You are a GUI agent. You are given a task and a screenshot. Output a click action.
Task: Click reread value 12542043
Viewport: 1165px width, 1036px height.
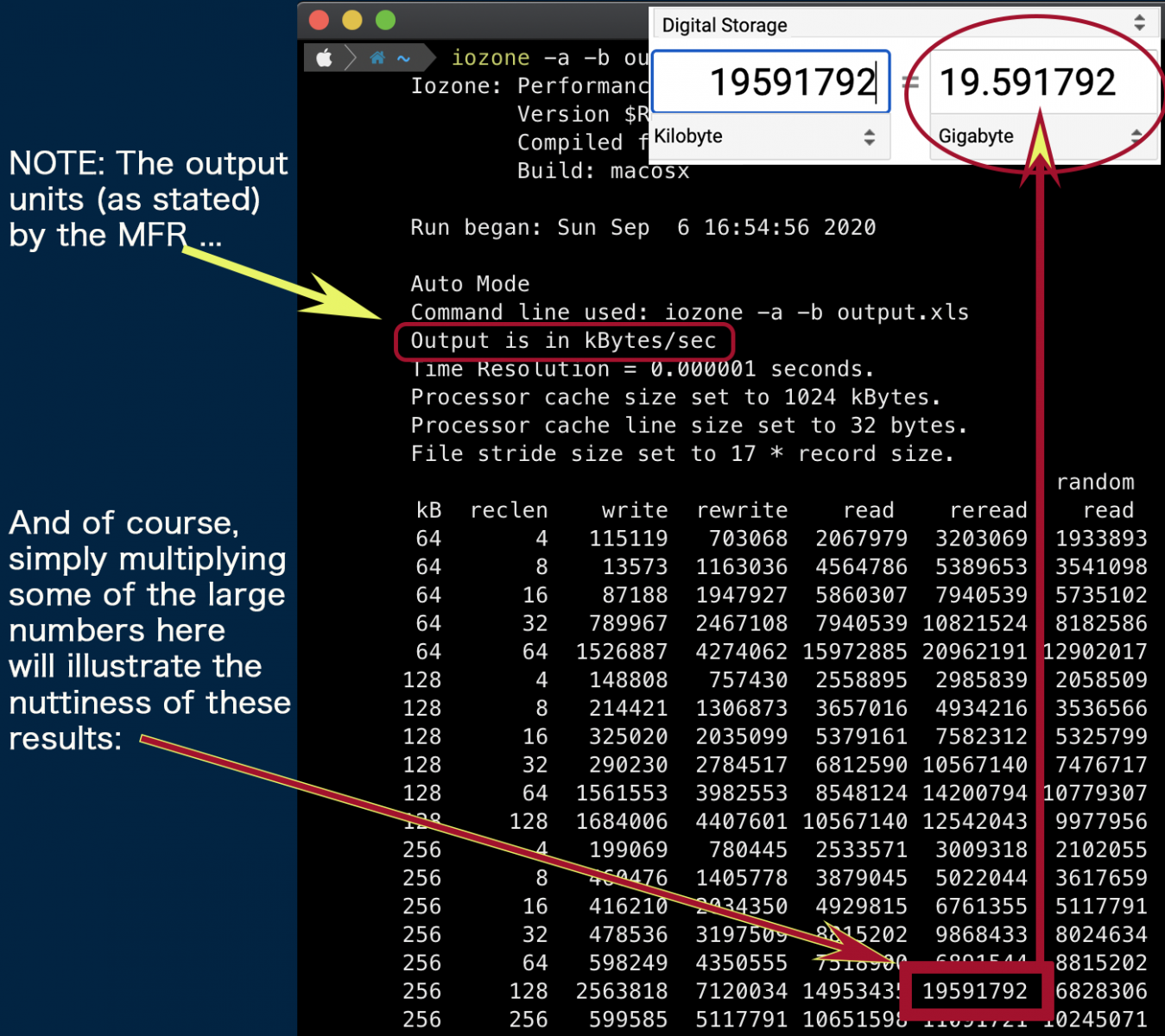pos(975,822)
